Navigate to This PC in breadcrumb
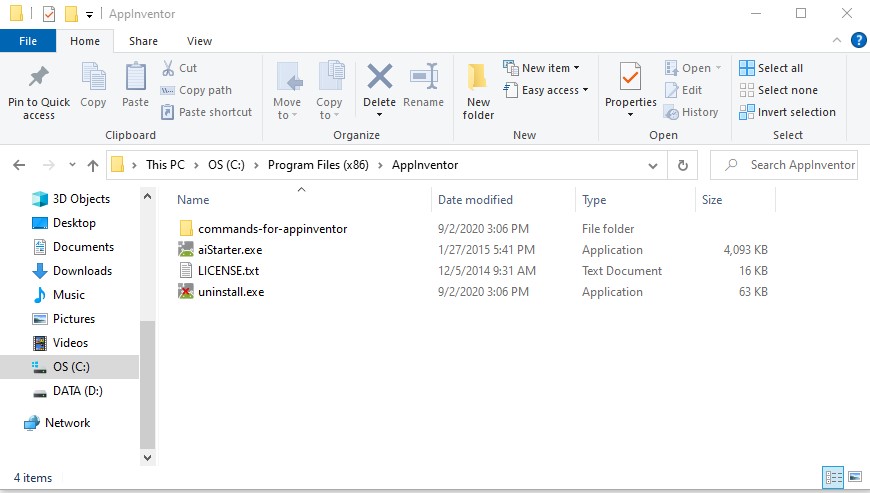870x493 pixels. [x=165, y=165]
